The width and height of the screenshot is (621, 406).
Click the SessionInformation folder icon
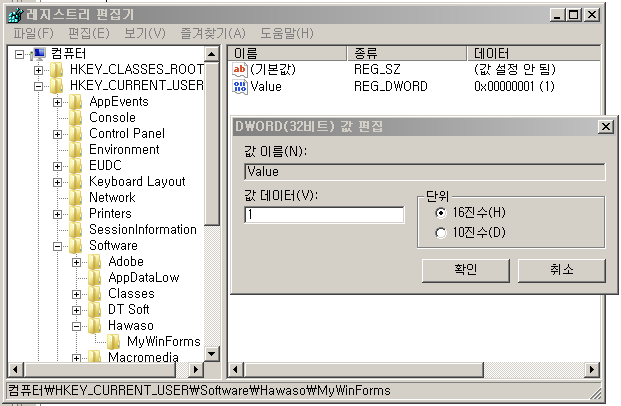point(76,230)
